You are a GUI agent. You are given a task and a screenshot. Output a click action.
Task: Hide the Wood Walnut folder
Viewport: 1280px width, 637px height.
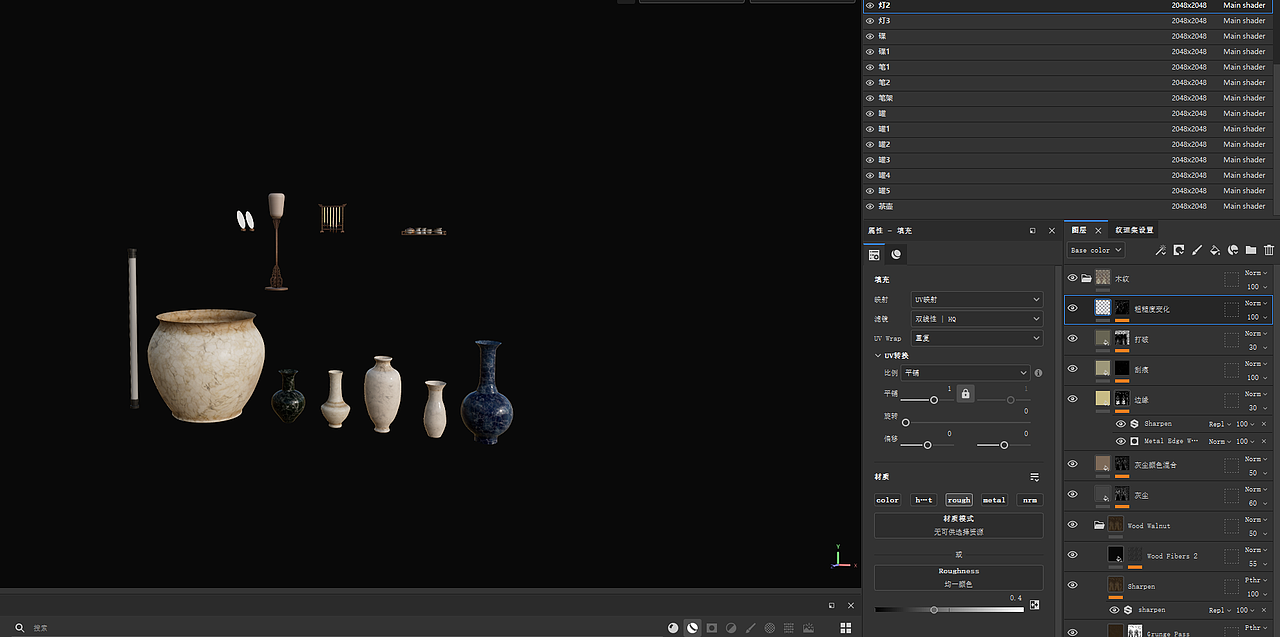(1072, 525)
